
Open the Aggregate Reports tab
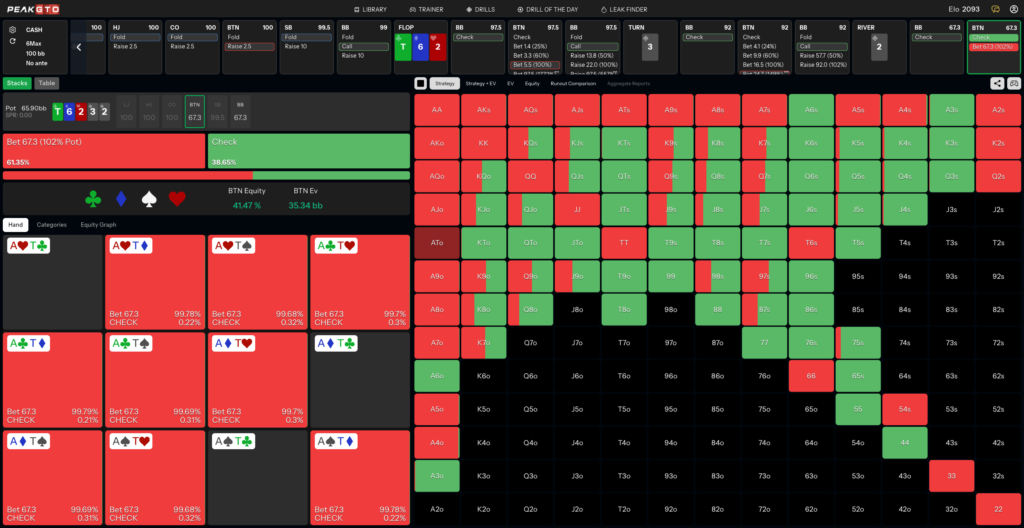(x=628, y=83)
